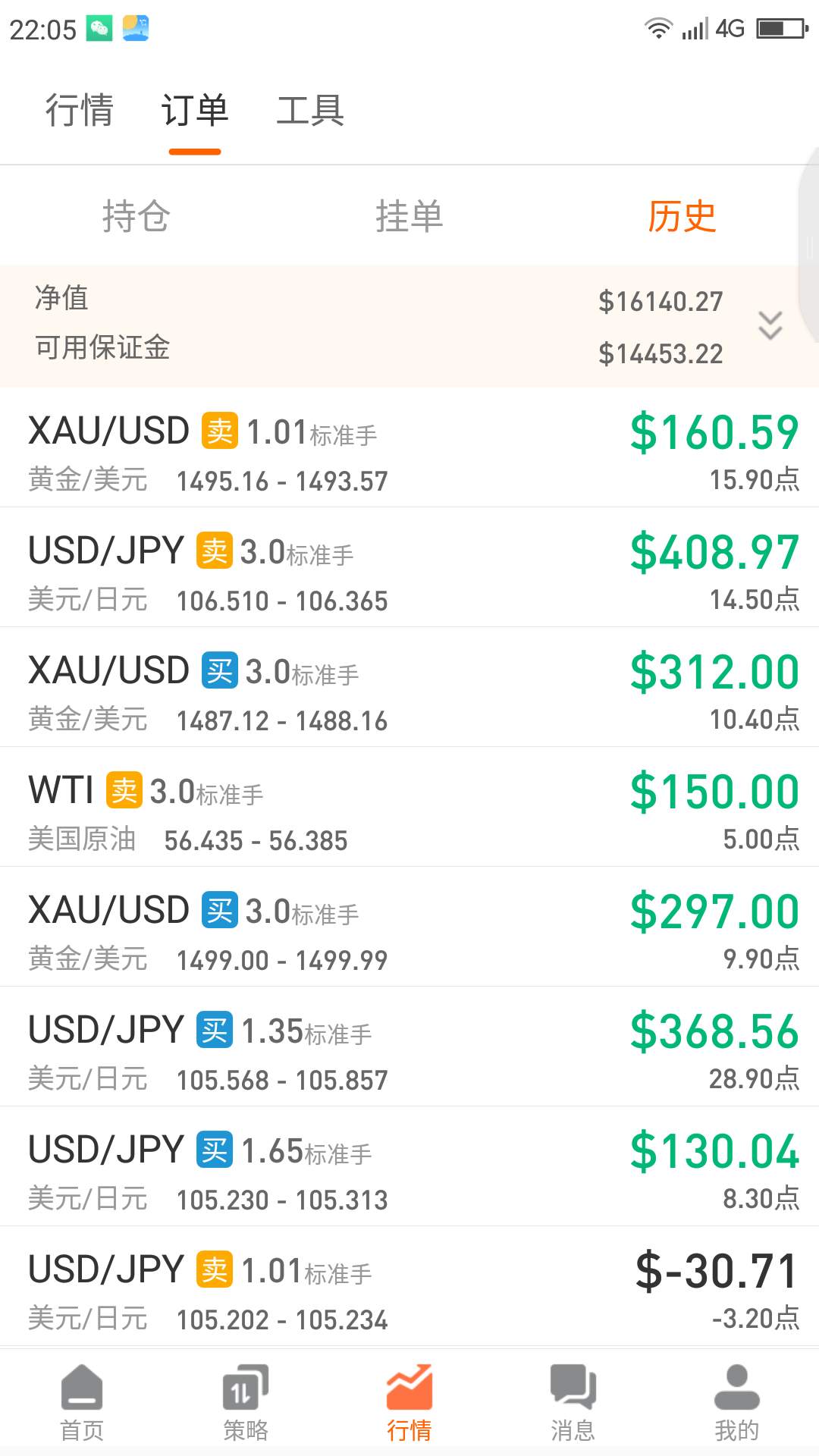
Task: Select the 挂单 pending orders sub-tab
Action: [x=409, y=216]
